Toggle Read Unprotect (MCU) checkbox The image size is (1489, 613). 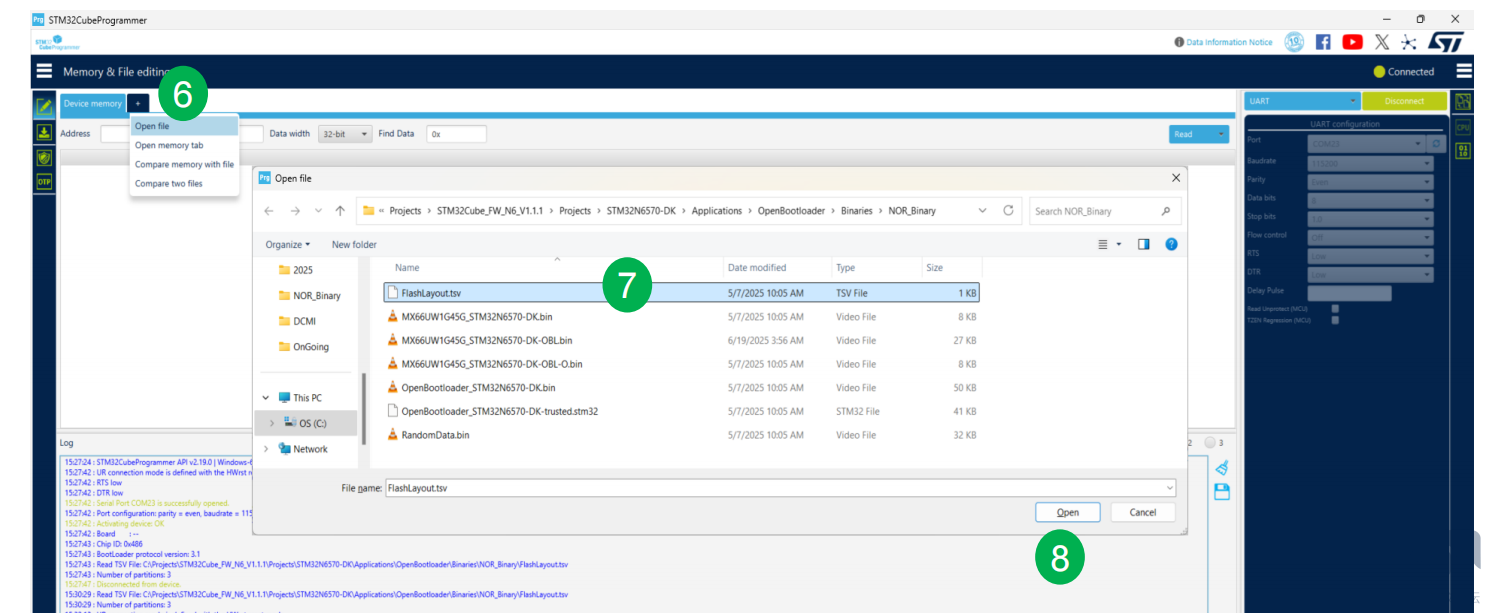click(x=1335, y=309)
